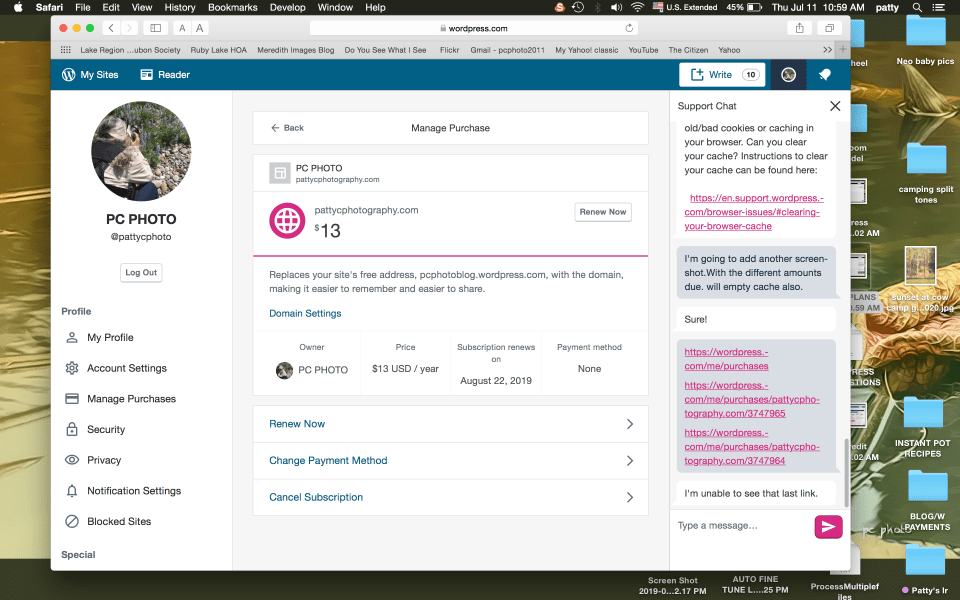The height and width of the screenshot is (600, 960).
Task: Click the Log Out button
Action: (141, 273)
